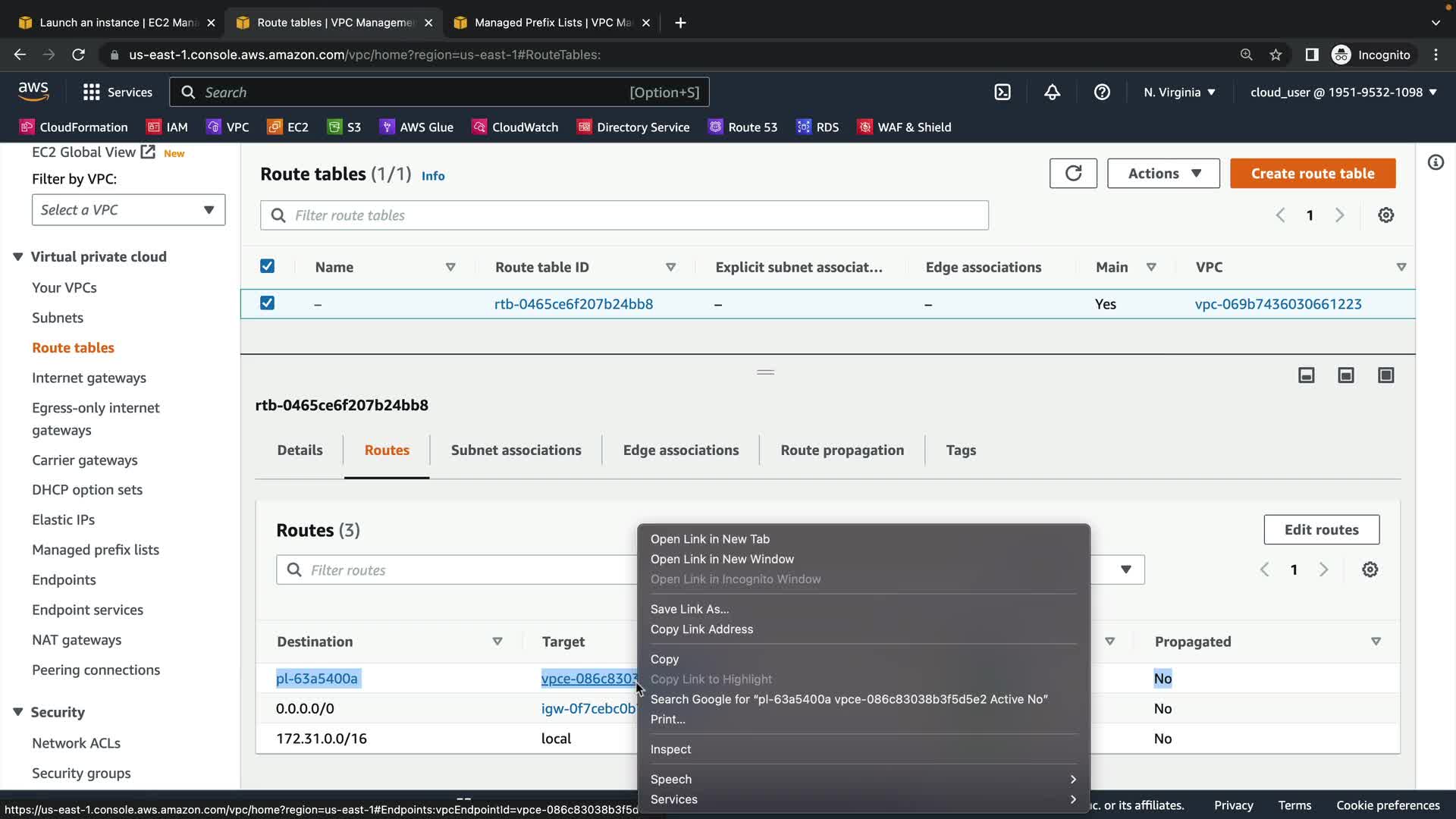1456x819 pixels.
Task: Open the notifications bell icon
Action: pyautogui.click(x=1052, y=93)
